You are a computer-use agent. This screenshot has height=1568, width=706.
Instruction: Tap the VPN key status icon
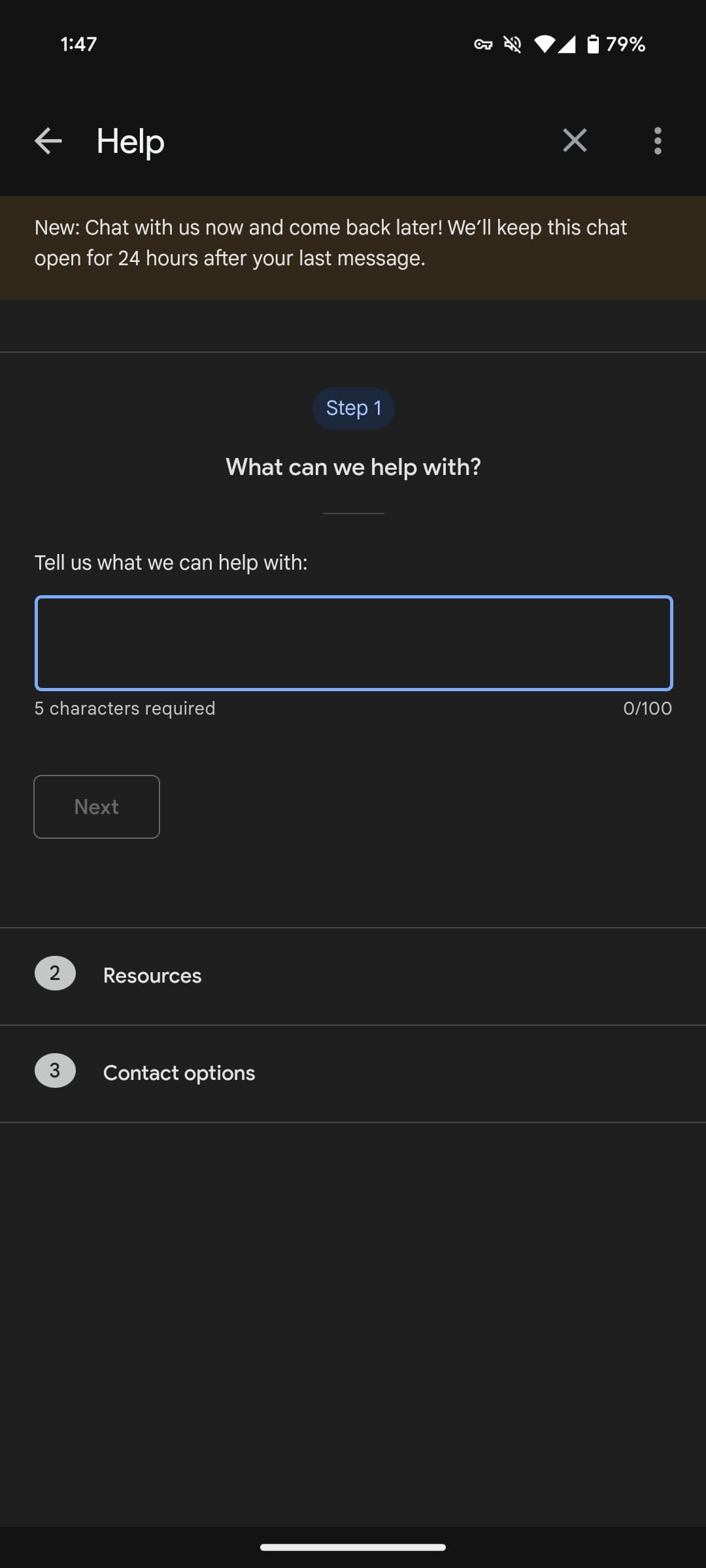click(x=483, y=44)
